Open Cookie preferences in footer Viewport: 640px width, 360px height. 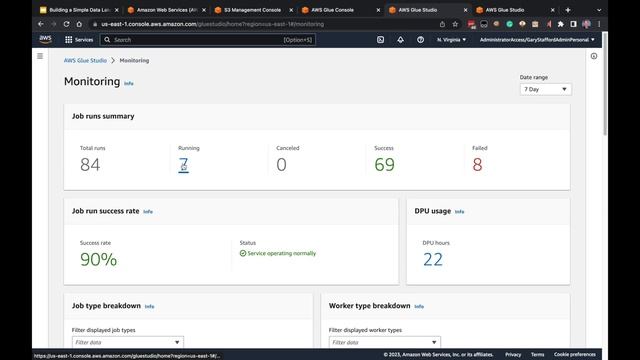575,354
